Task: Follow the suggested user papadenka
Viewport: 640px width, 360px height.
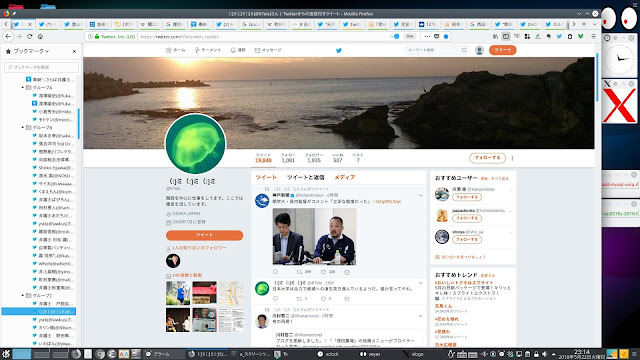Action: (x=467, y=218)
